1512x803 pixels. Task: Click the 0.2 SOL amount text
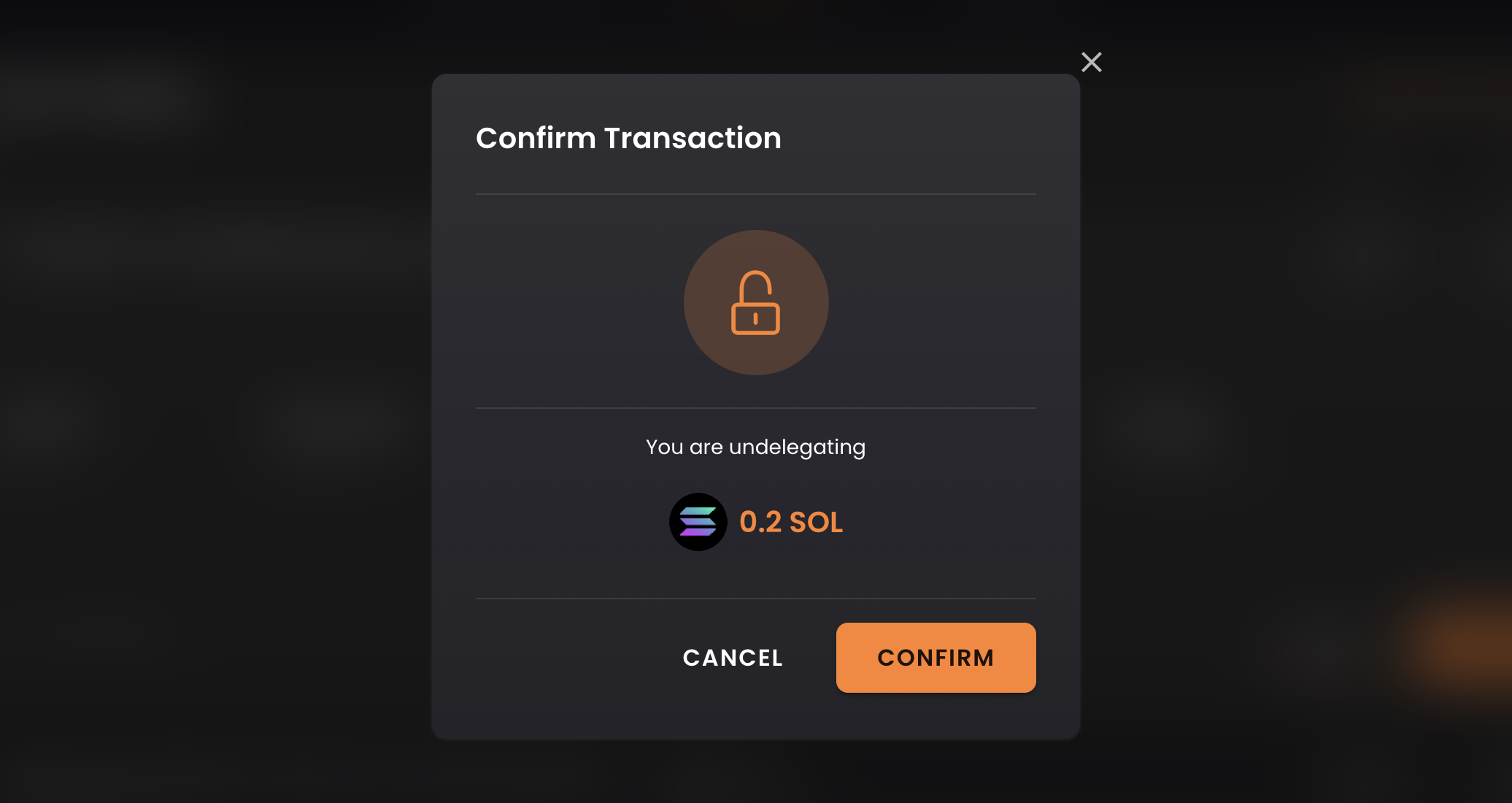(791, 522)
